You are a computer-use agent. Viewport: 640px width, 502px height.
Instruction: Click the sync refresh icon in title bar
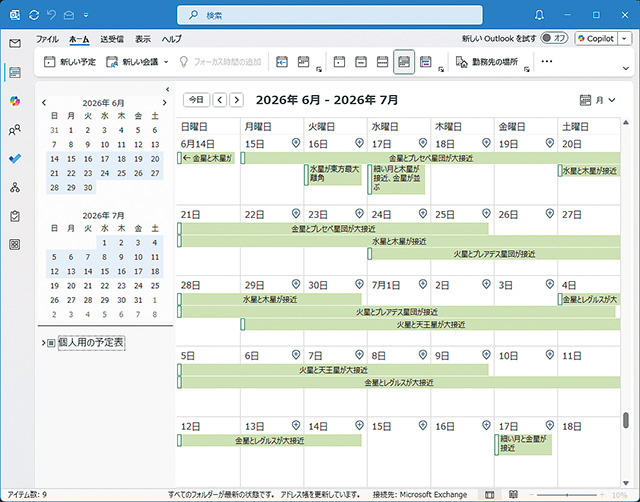tap(34, 16)
